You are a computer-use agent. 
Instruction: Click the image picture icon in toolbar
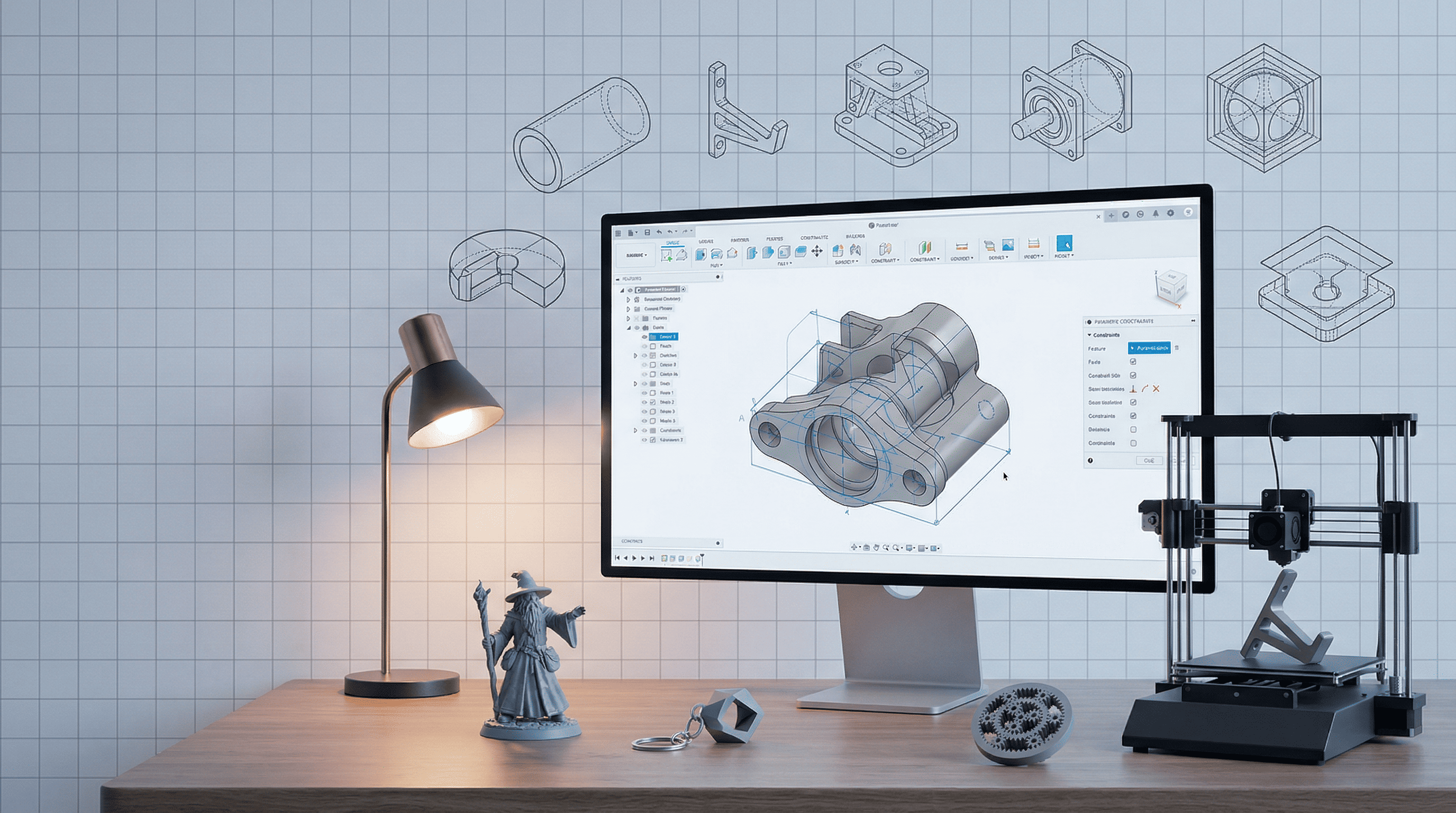pyautogui.click(x=1007, y=245)
